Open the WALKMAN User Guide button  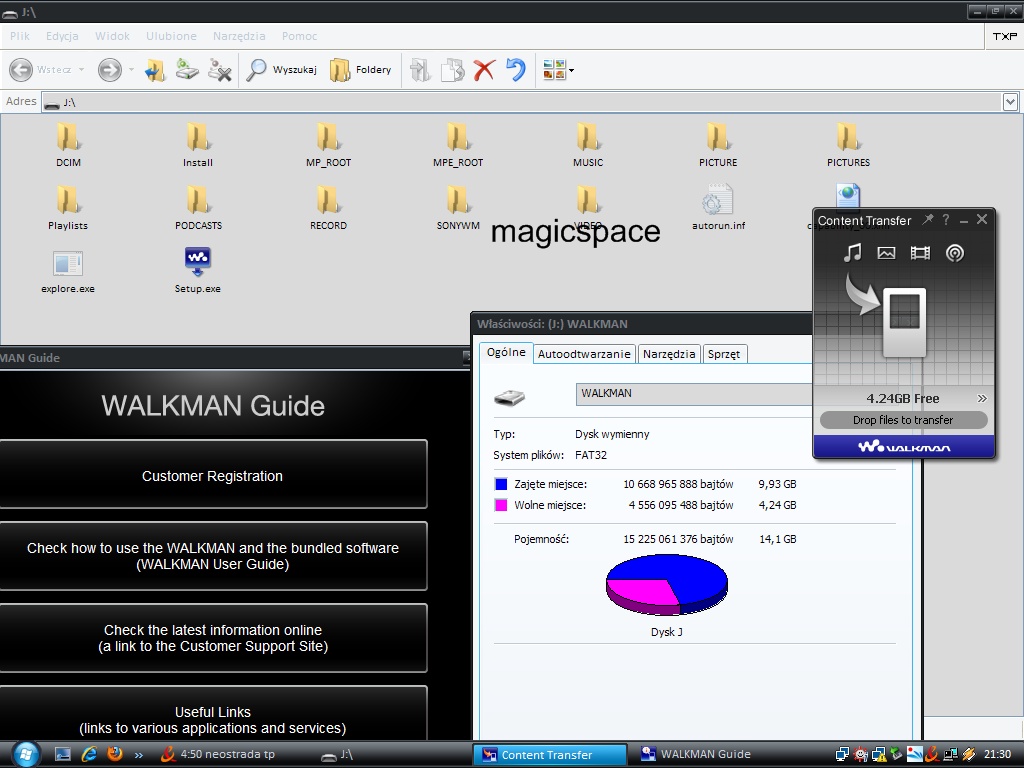[x=213, y=556]
